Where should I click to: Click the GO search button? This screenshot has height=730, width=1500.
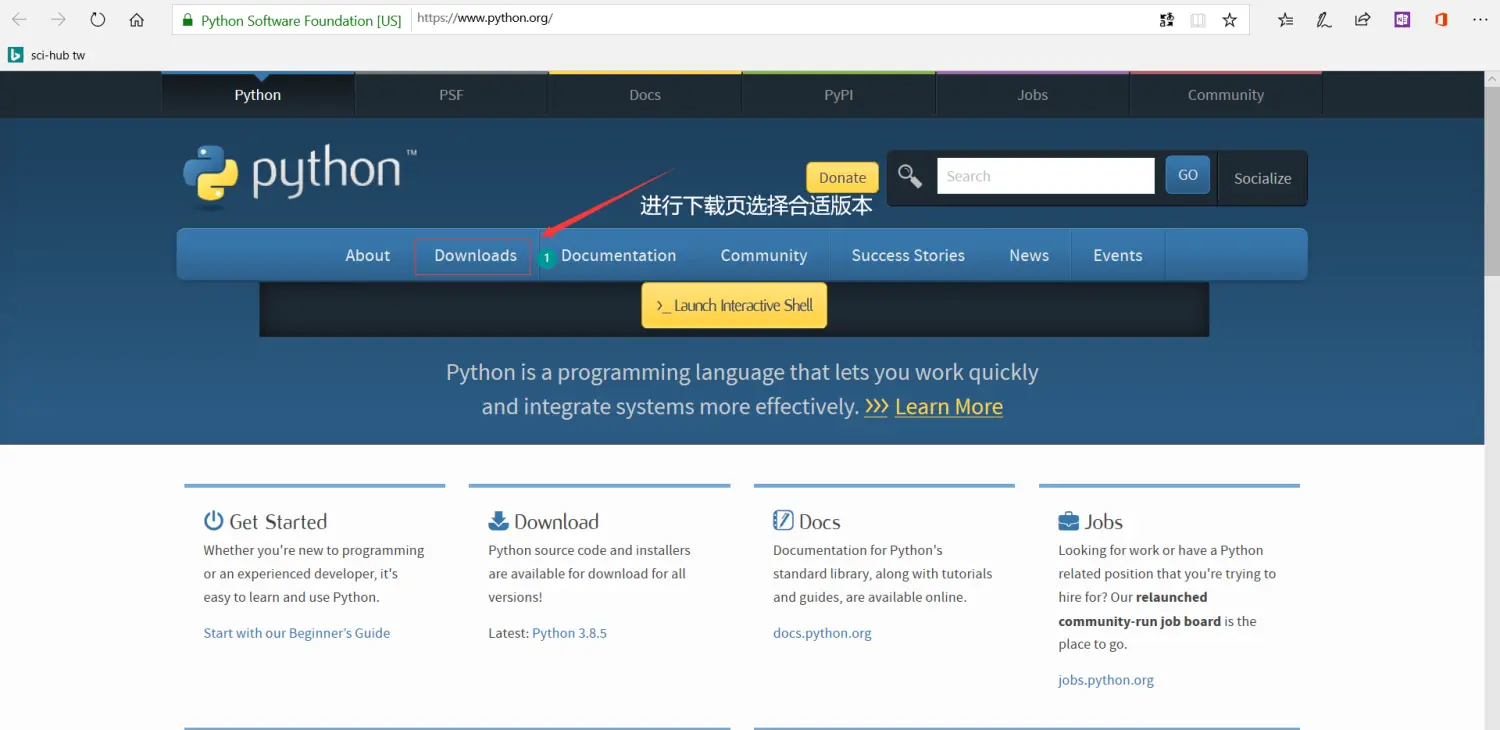pyautogui.click(x=1188, y=175)
